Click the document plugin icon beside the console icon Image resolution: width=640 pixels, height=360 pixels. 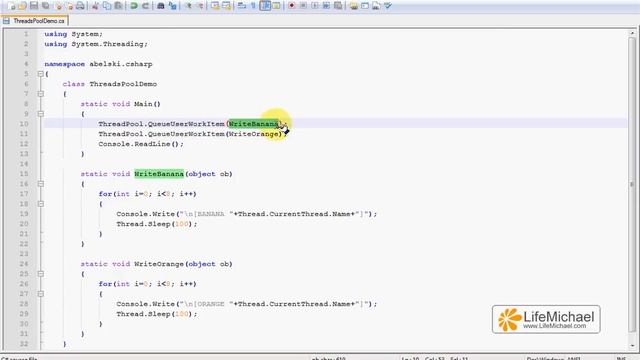(x=376, y=6)
